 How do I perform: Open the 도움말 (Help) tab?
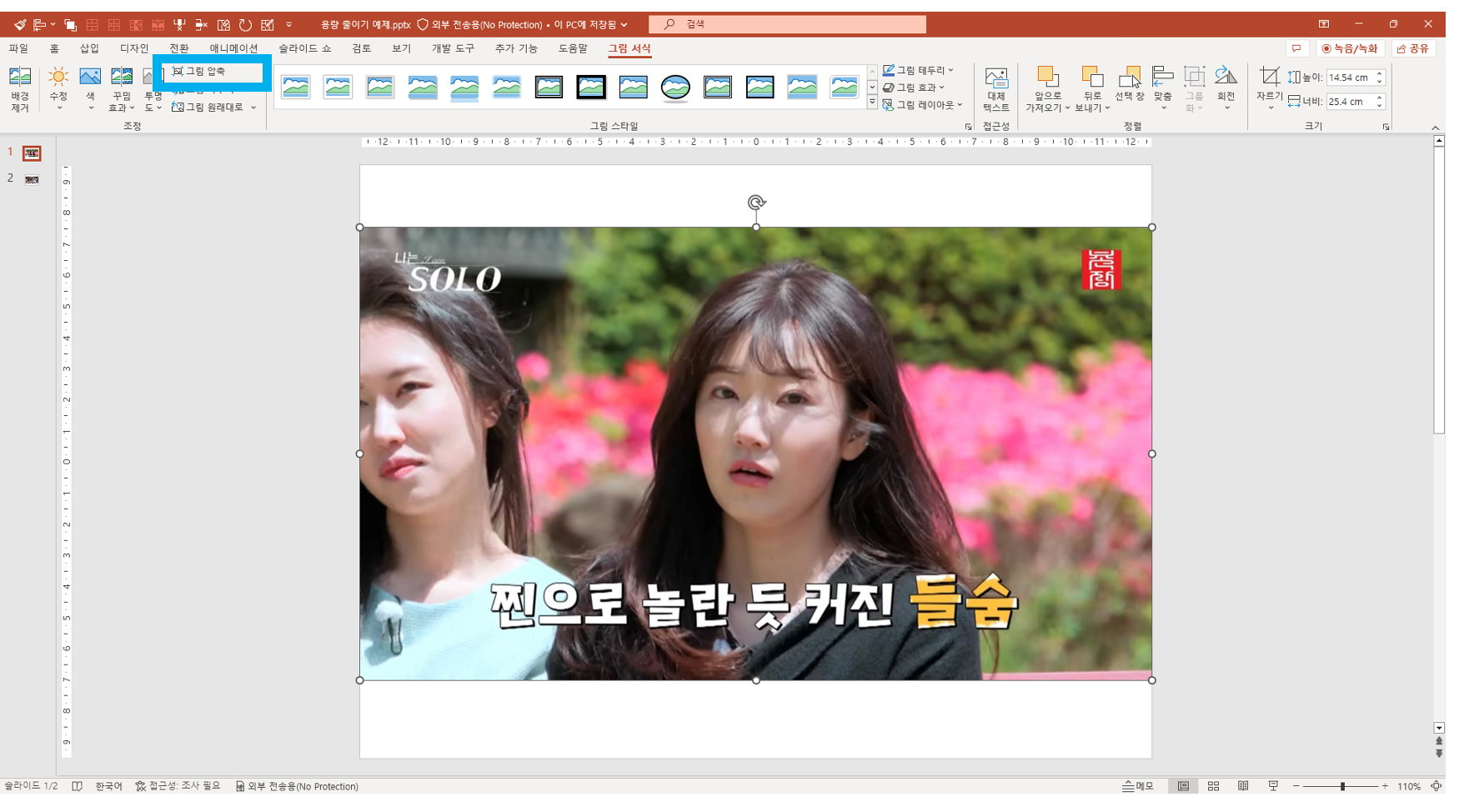pyautogui.click(x=573, y=49)
